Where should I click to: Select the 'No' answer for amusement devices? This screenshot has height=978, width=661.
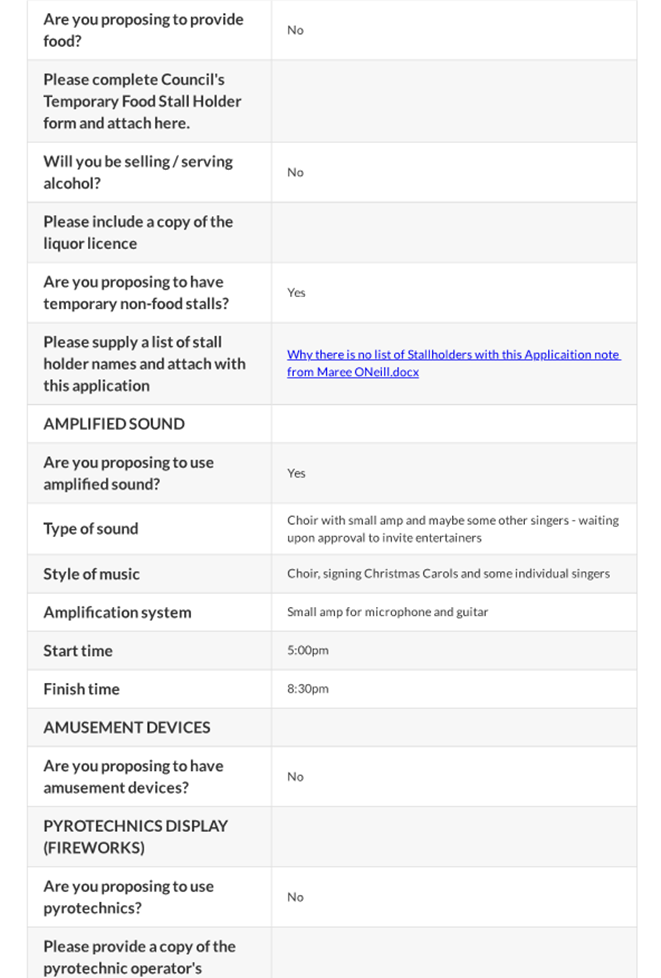tap(295, 777)
